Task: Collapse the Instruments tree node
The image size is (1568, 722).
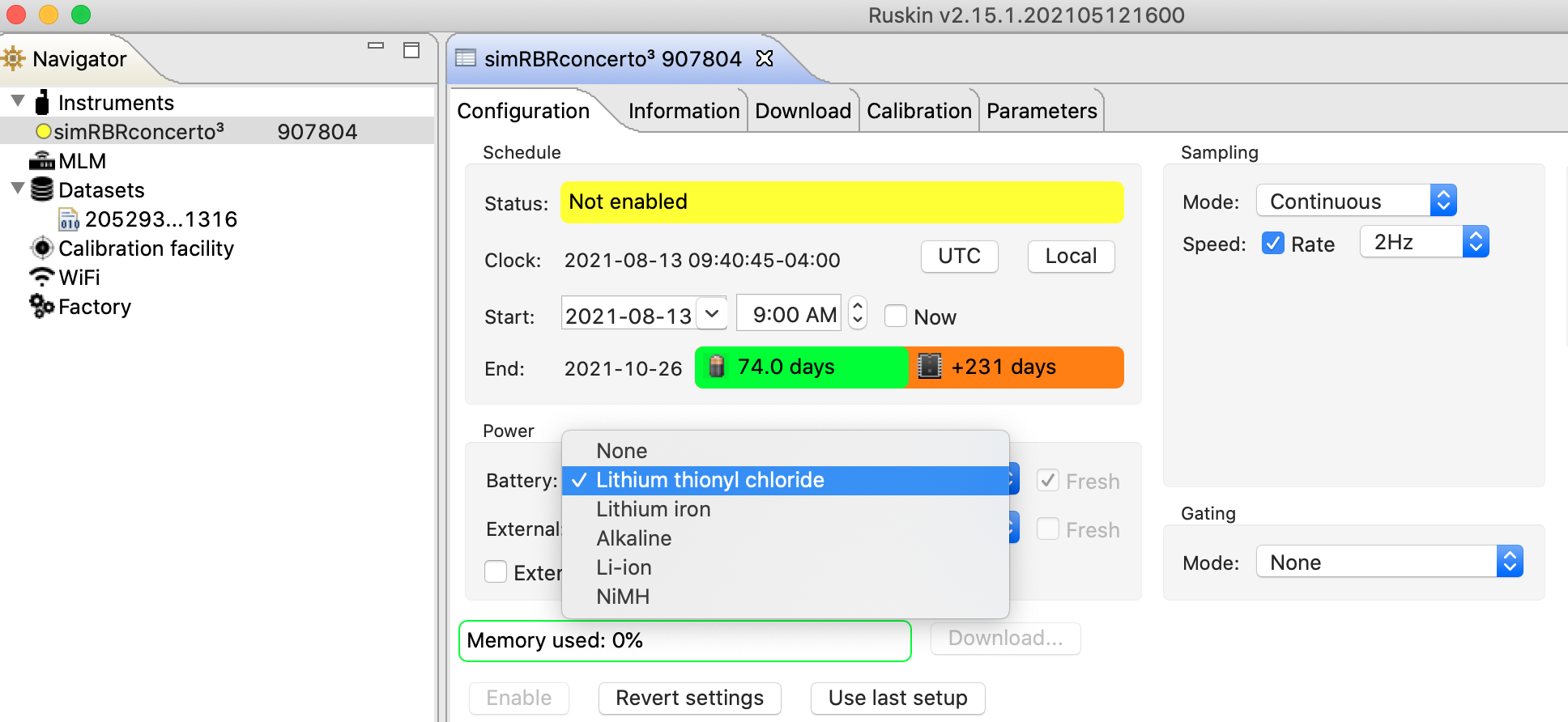Action: (x=18, y=102)
